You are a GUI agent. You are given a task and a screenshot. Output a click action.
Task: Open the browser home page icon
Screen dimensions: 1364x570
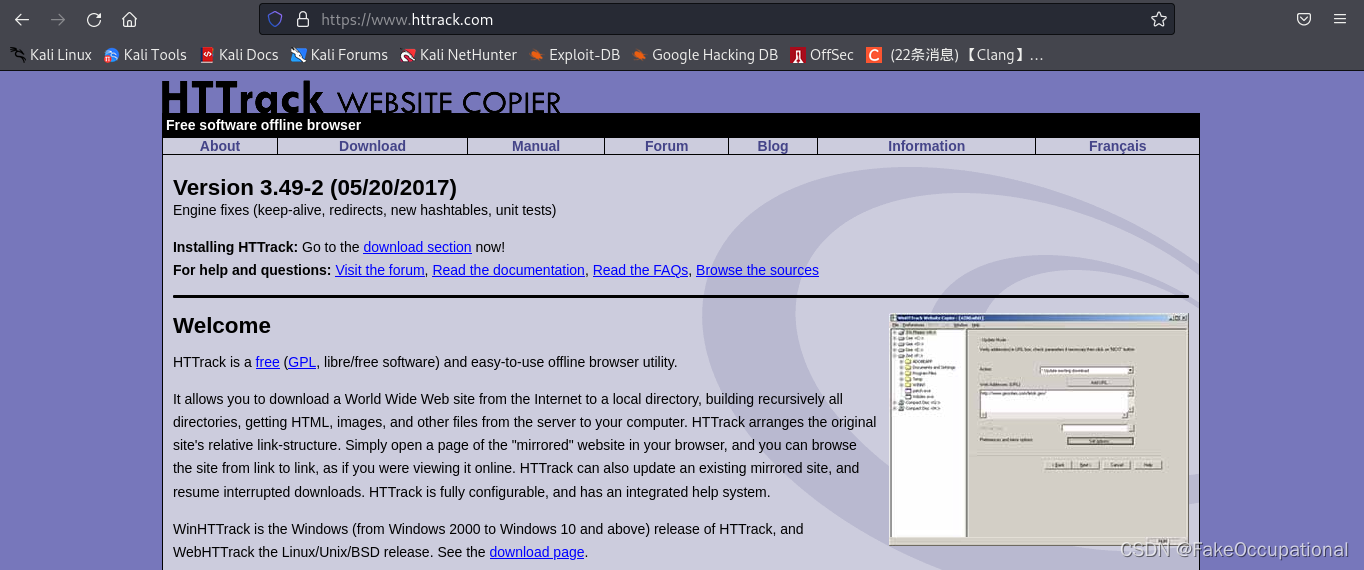(x=129, y=19)
